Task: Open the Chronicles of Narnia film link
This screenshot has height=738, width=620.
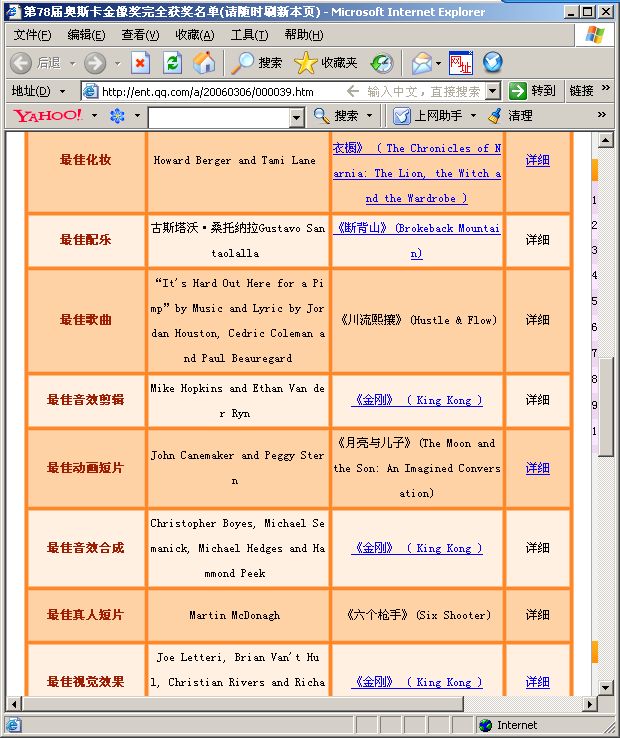Action: (417, 173)
